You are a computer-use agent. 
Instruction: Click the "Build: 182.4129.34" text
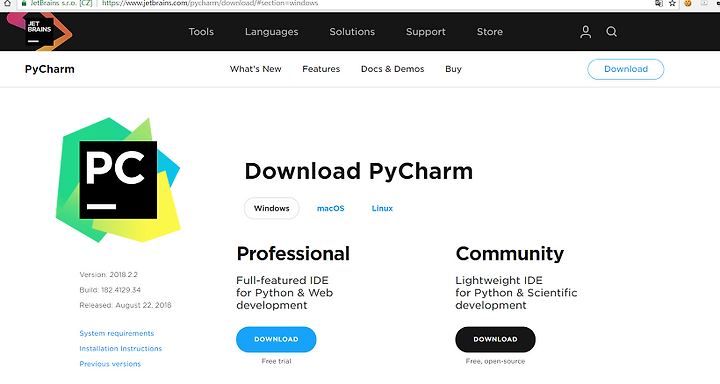coord(110,290)
